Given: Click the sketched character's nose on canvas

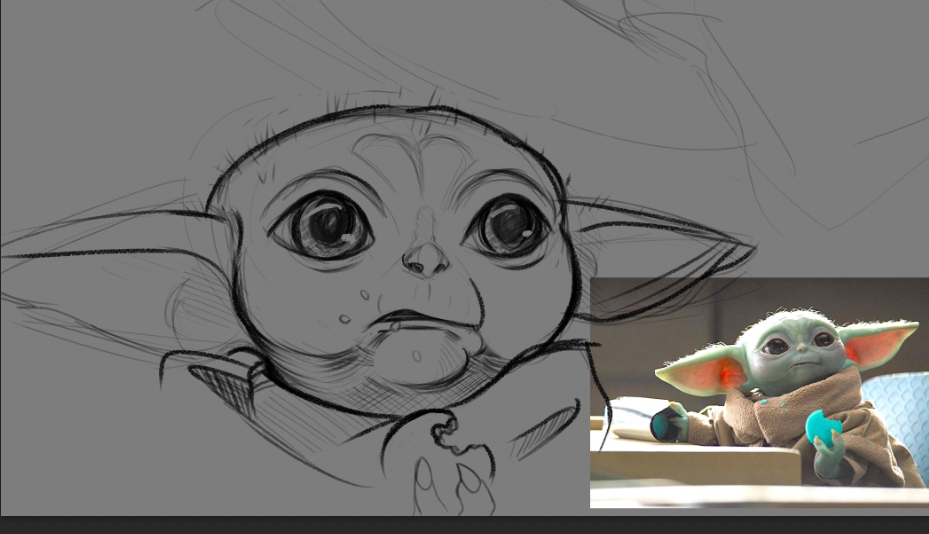Looking at the screenshot, I should click(x=426, y=259).
